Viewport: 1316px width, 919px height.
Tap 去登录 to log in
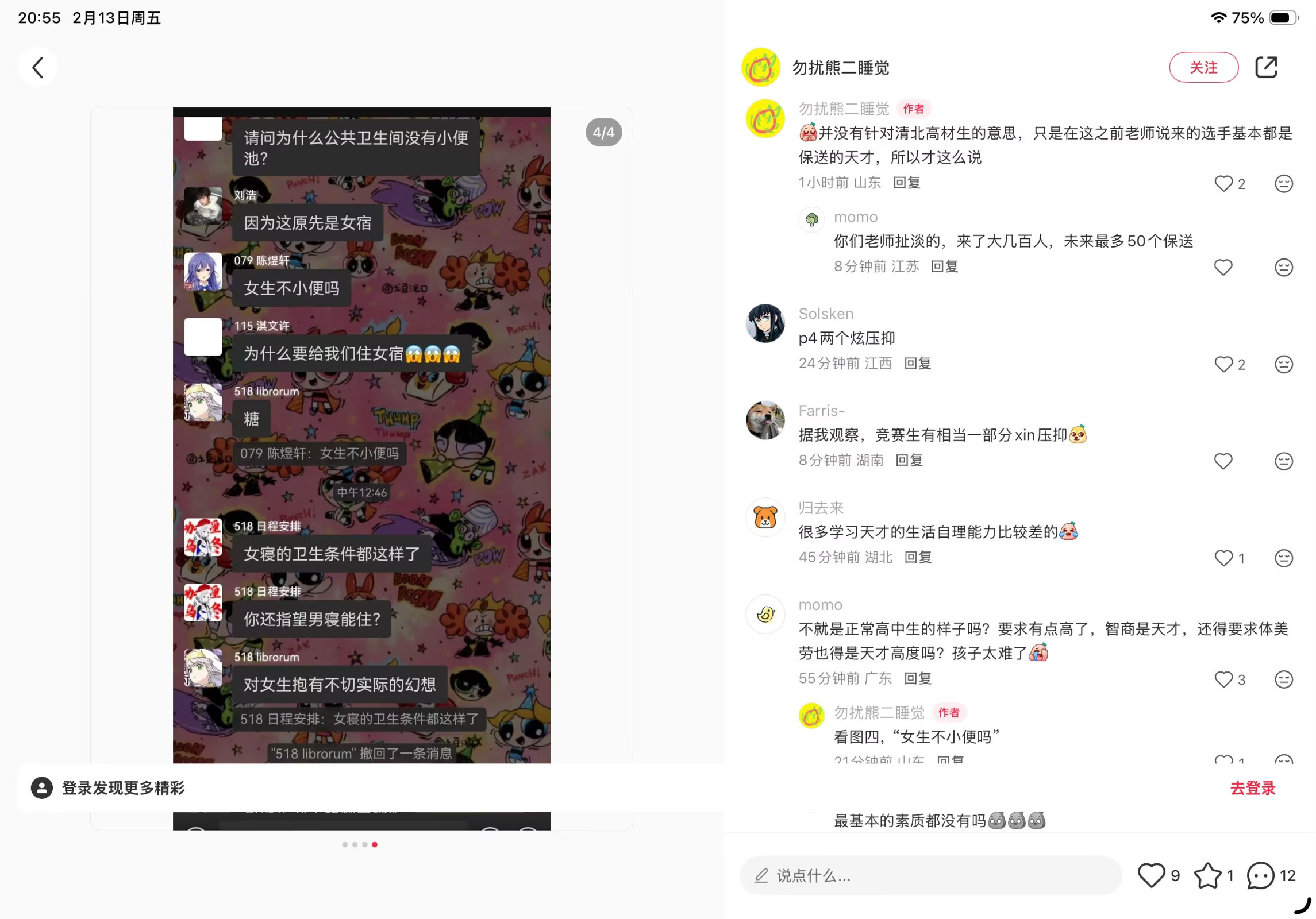point(1252,788)
